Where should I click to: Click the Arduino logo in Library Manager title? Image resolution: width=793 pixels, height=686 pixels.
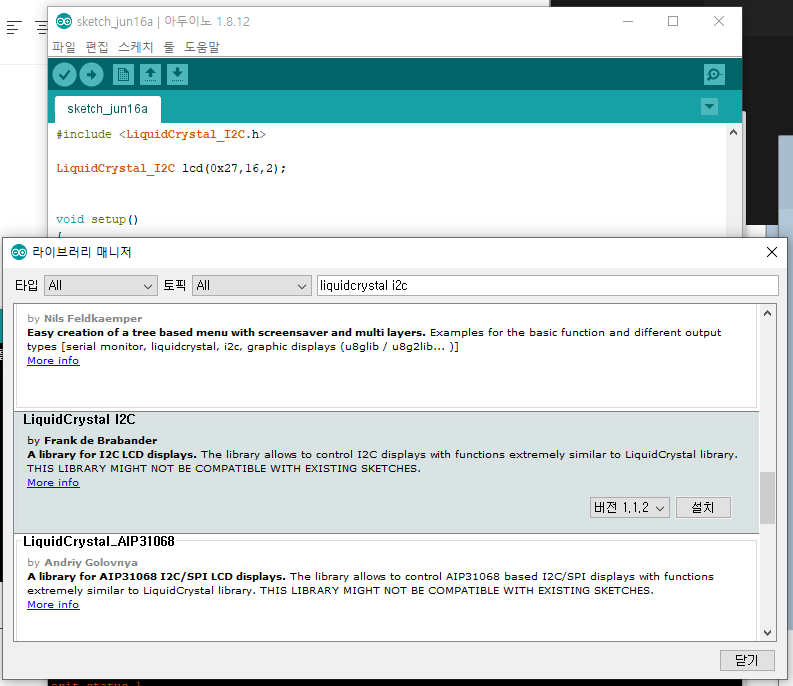pyautogui.click(x=19, y=252)
